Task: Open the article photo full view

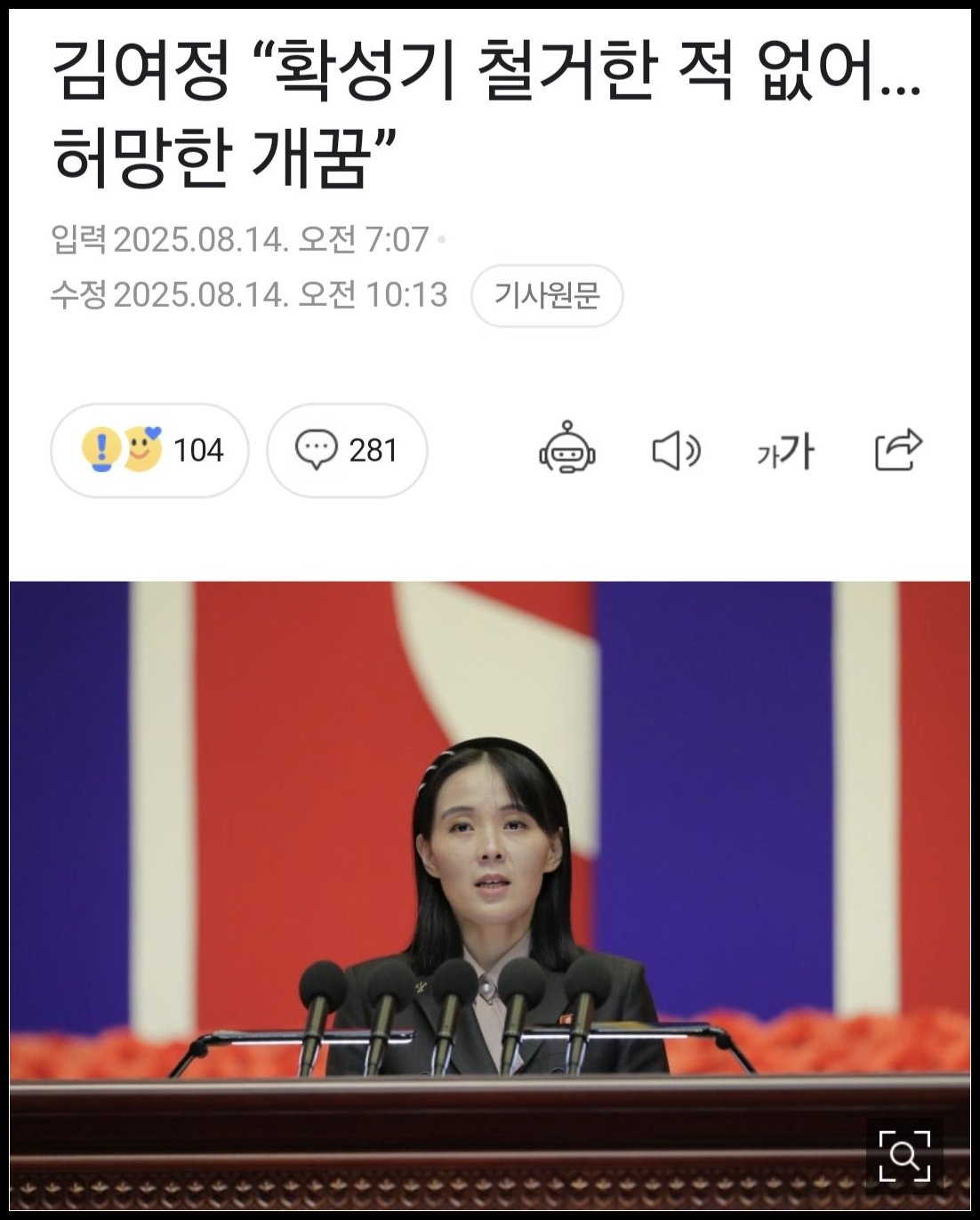Action: pos(490,895)
